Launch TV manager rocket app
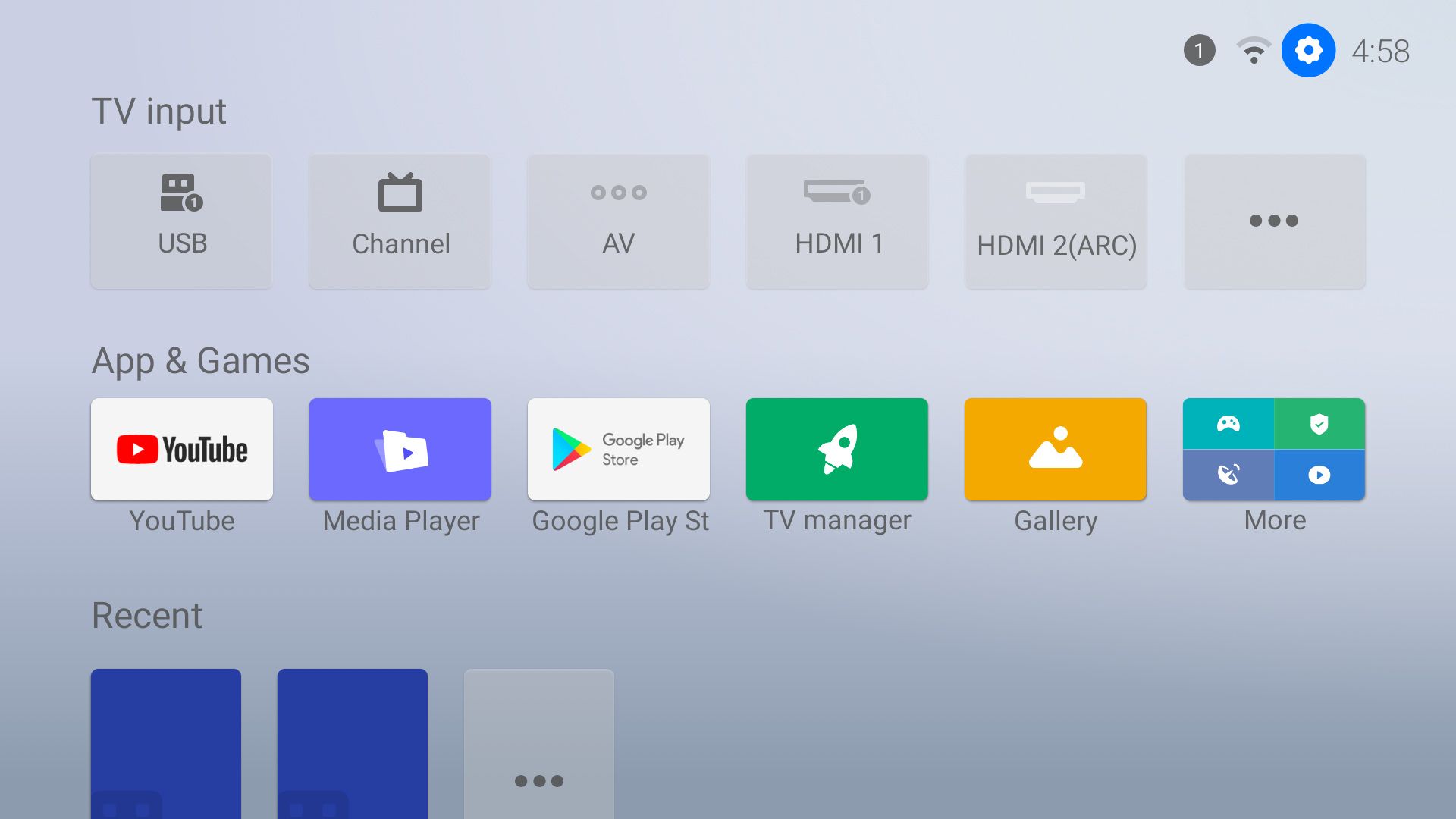This screenshot has height=819, width=1456. [x=837, y=449]
